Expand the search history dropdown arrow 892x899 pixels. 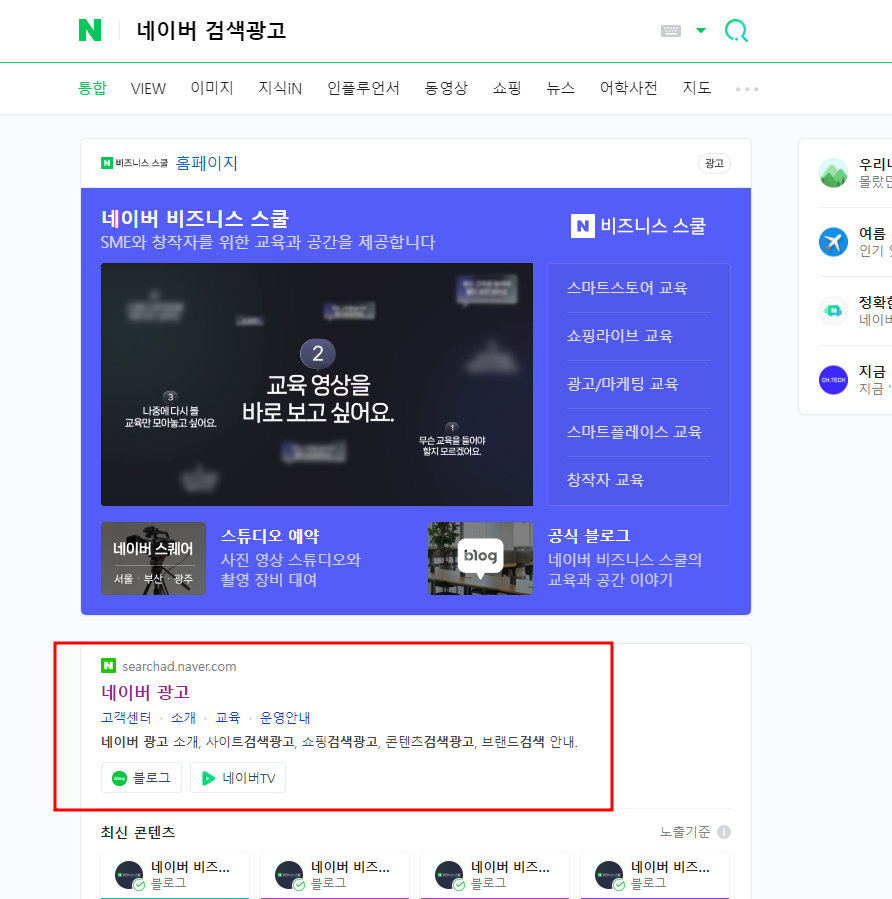point(701,30)
